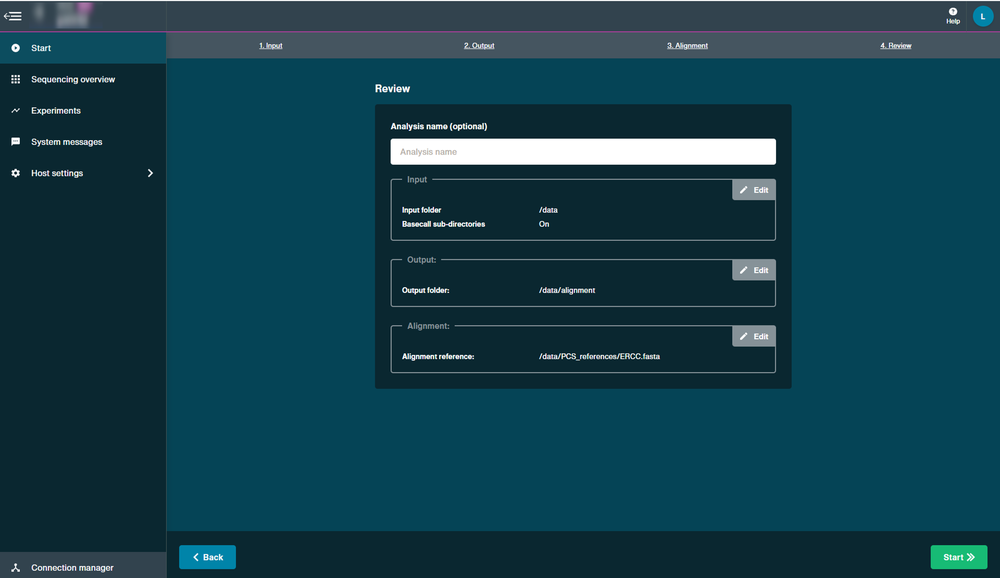Click the Start circle icon in sidebar
This screenshot has height=578, width=1000.
(x=15, y=48)
